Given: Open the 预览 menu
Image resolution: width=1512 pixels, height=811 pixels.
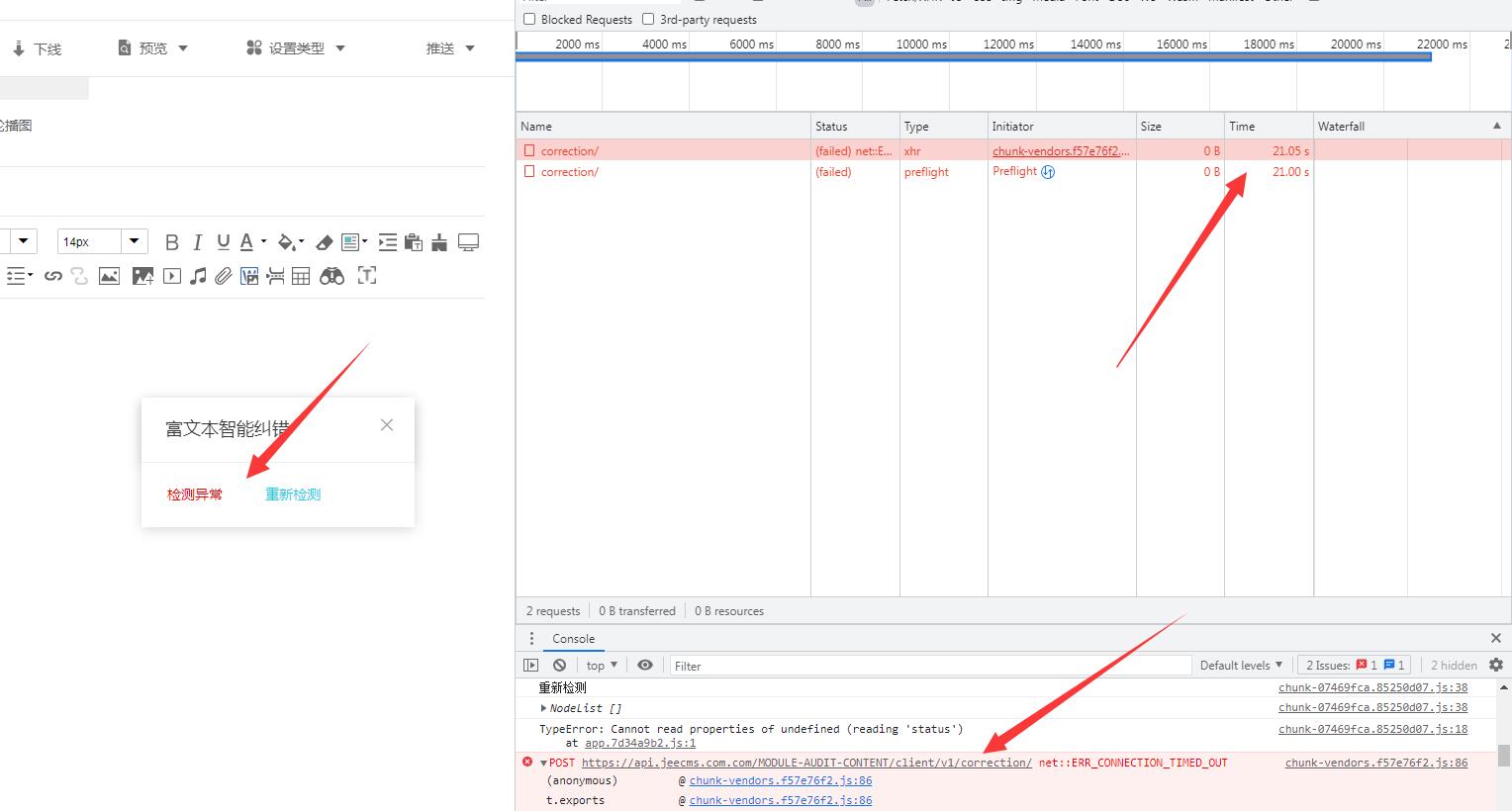Looking at the screenshot, I should coord(153,48).
